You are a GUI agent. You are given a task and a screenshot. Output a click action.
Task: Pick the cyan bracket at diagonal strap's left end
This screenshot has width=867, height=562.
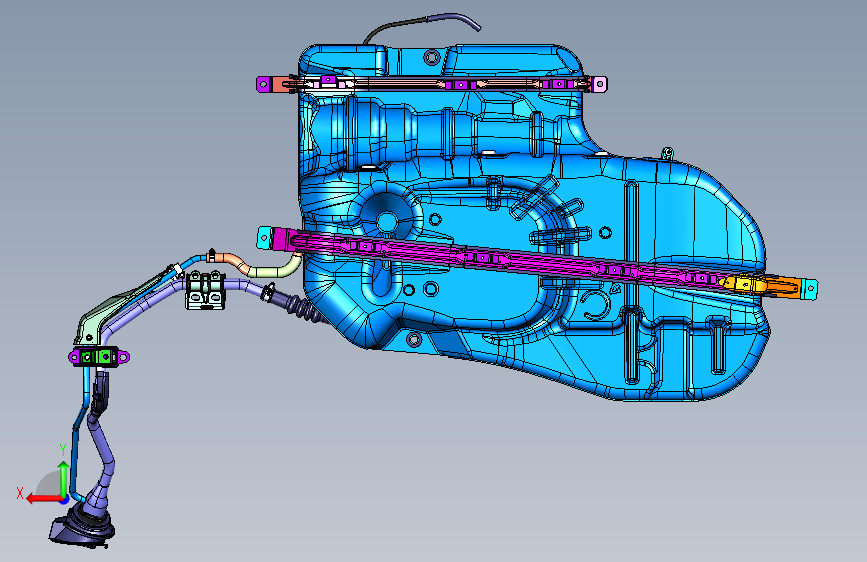(x=265, y=238)
